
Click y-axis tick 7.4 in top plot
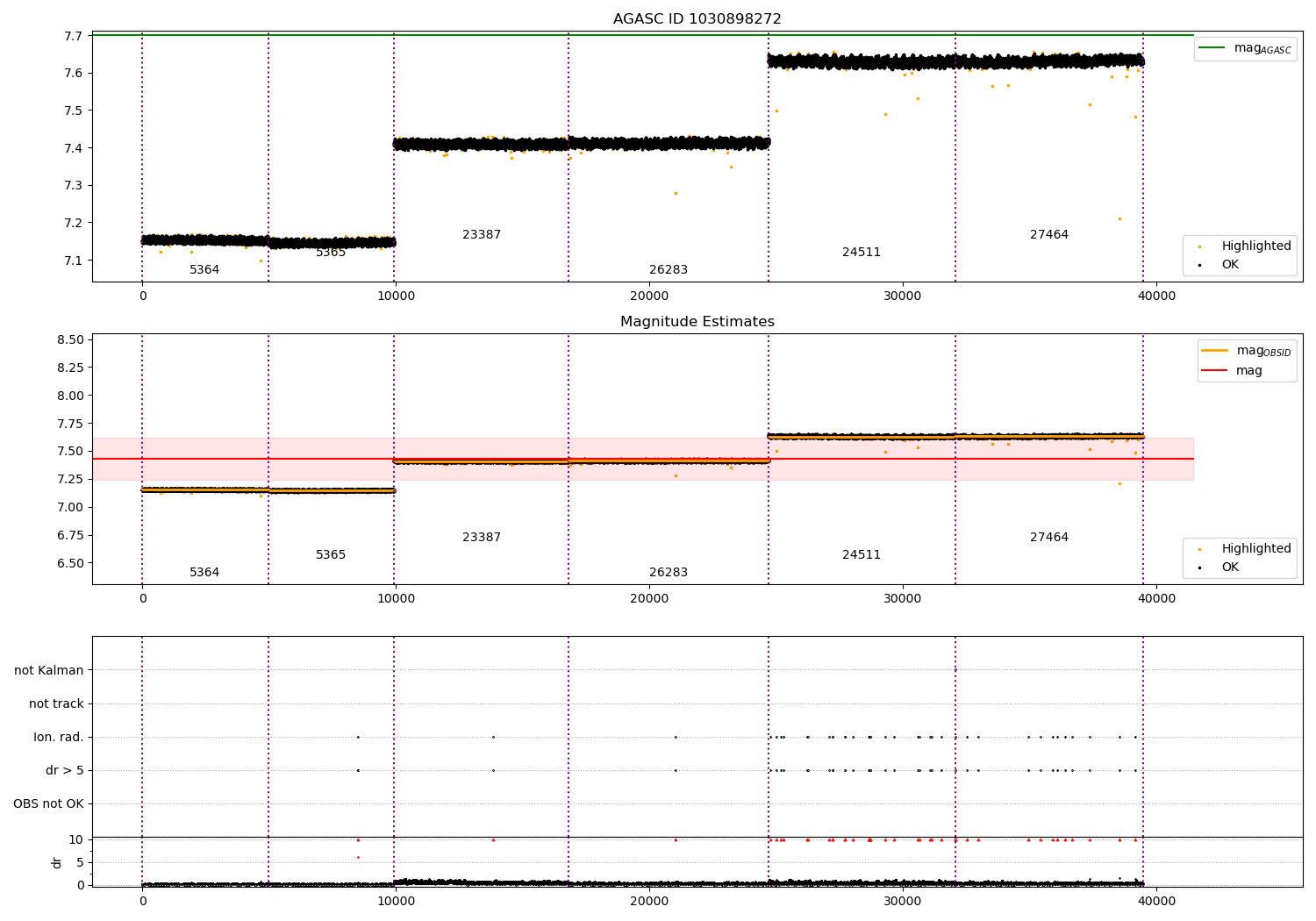click(74, 148)
